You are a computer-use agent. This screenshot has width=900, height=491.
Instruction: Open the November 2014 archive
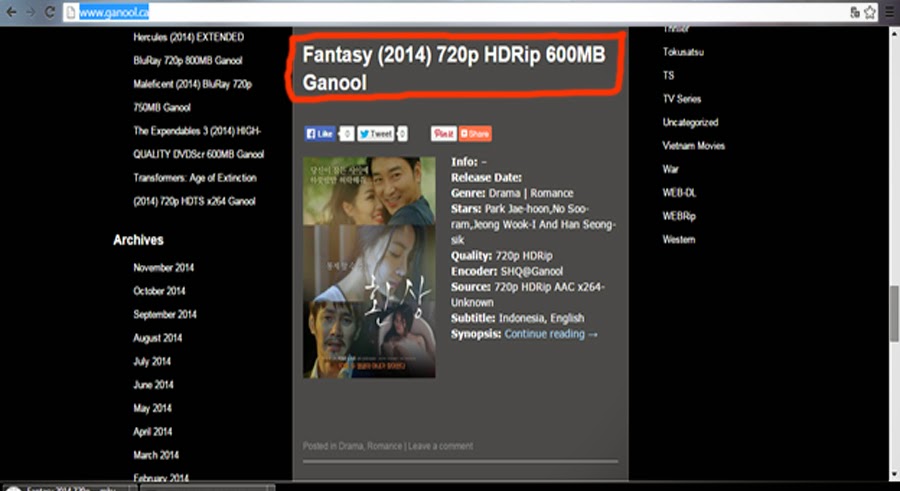164,268
